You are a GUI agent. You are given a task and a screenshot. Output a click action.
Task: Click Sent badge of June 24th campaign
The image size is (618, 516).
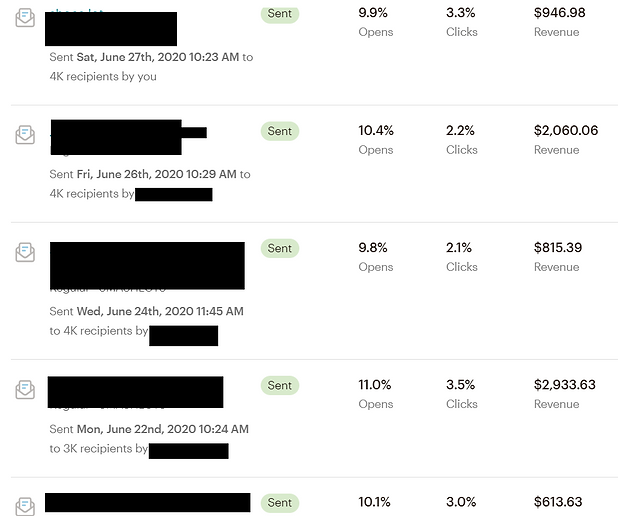pos(280,248)
